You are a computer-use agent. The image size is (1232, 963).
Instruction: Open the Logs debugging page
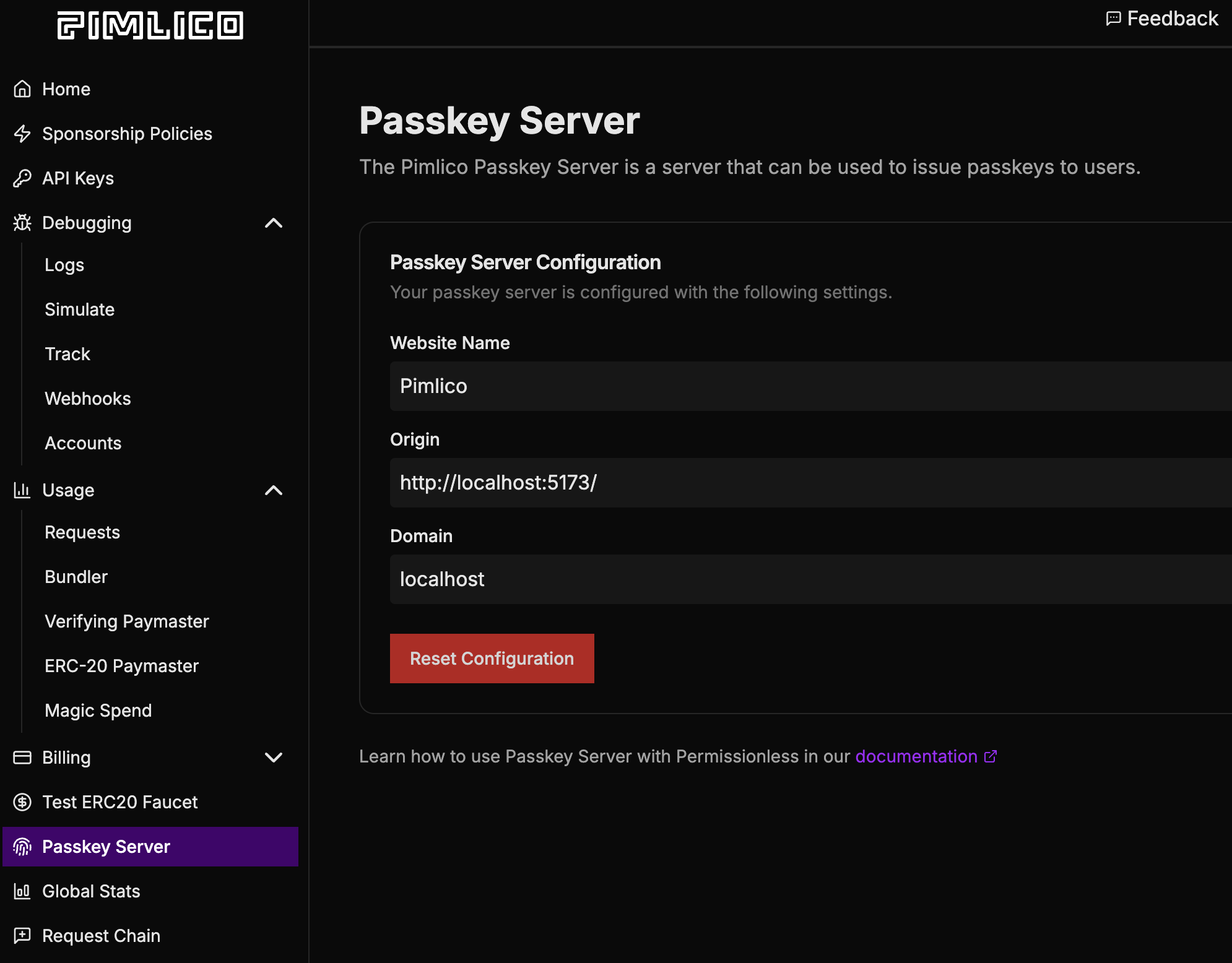tap(64, 265)
